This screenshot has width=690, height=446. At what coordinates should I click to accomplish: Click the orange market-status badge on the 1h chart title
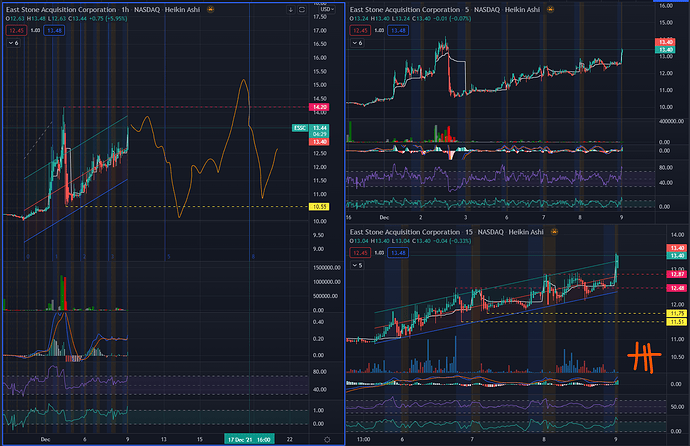(210, 9)
